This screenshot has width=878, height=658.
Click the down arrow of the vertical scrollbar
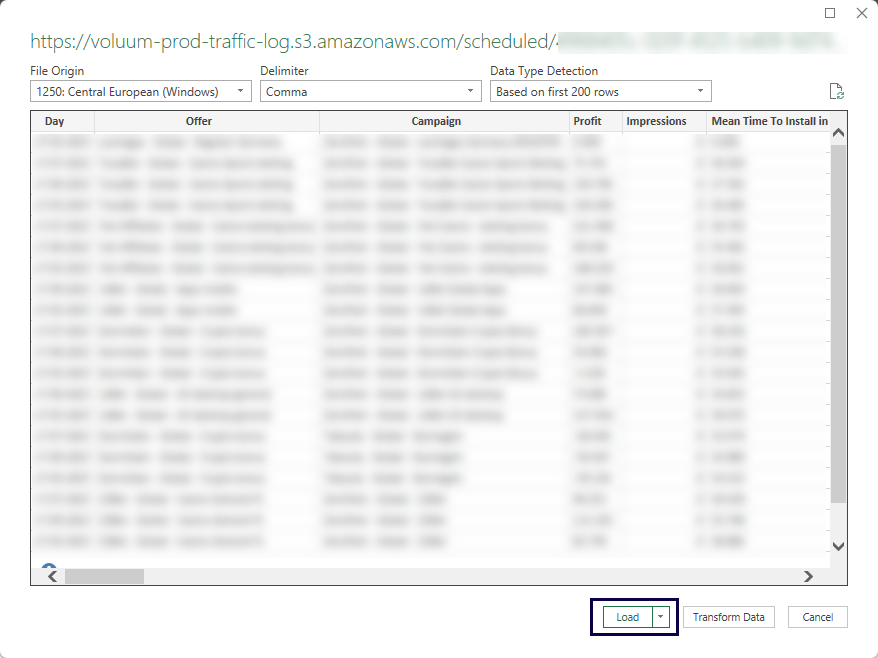(x=838, y=546)
